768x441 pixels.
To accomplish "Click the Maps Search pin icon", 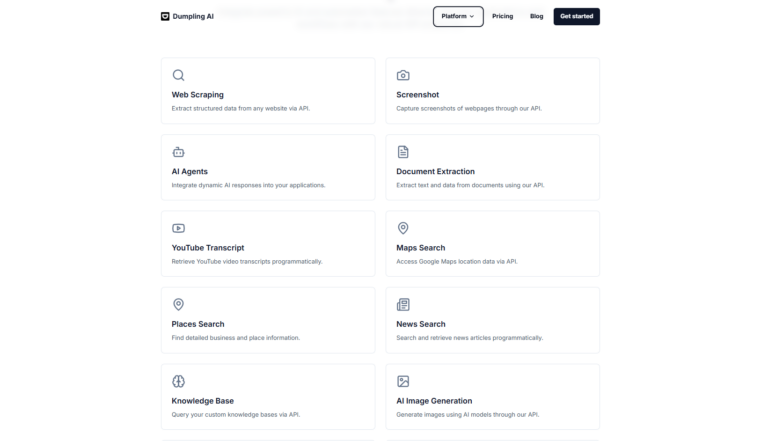I will pos(403,228).
